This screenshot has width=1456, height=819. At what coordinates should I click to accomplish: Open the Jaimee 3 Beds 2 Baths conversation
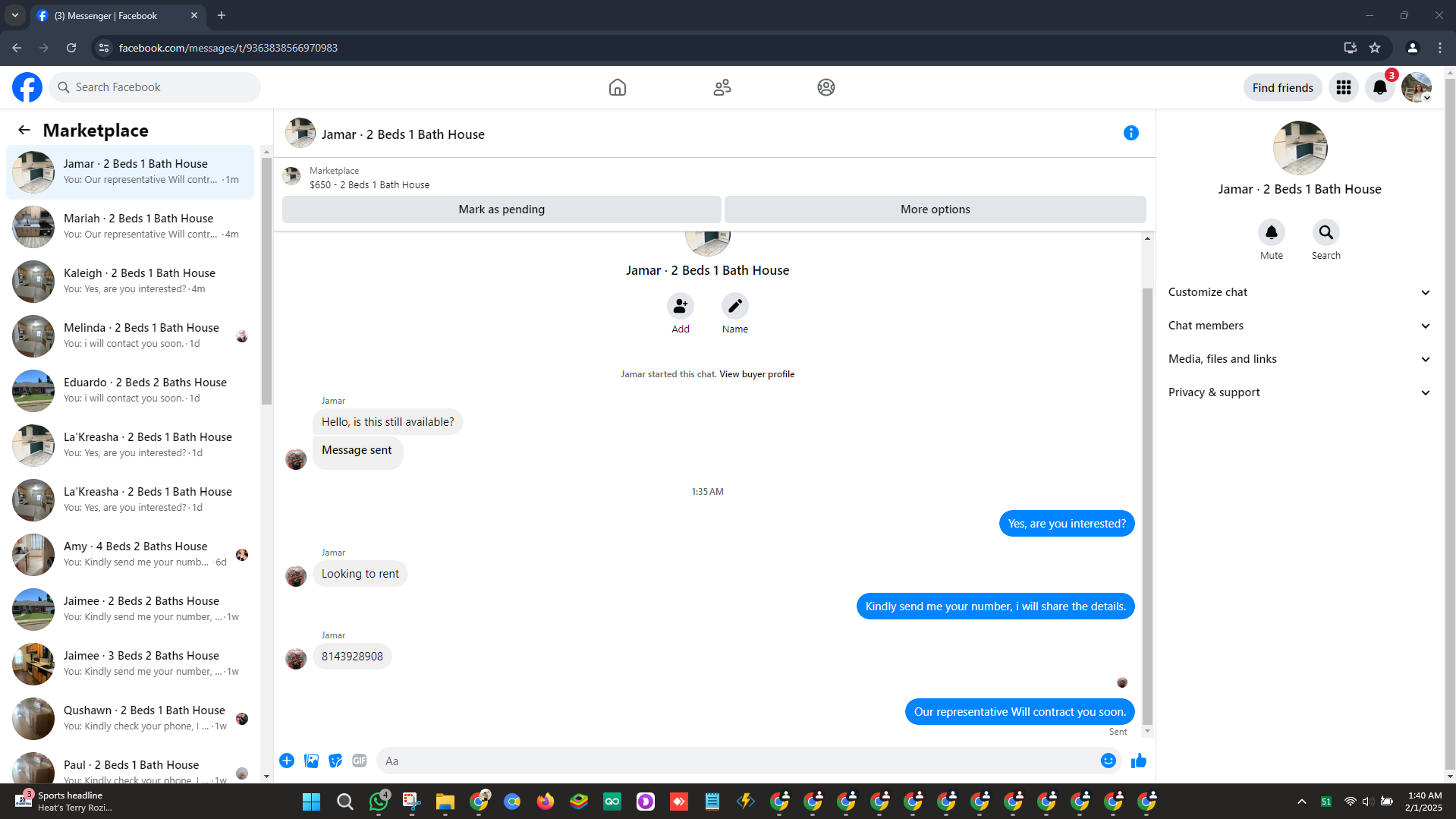pos(131,664)
